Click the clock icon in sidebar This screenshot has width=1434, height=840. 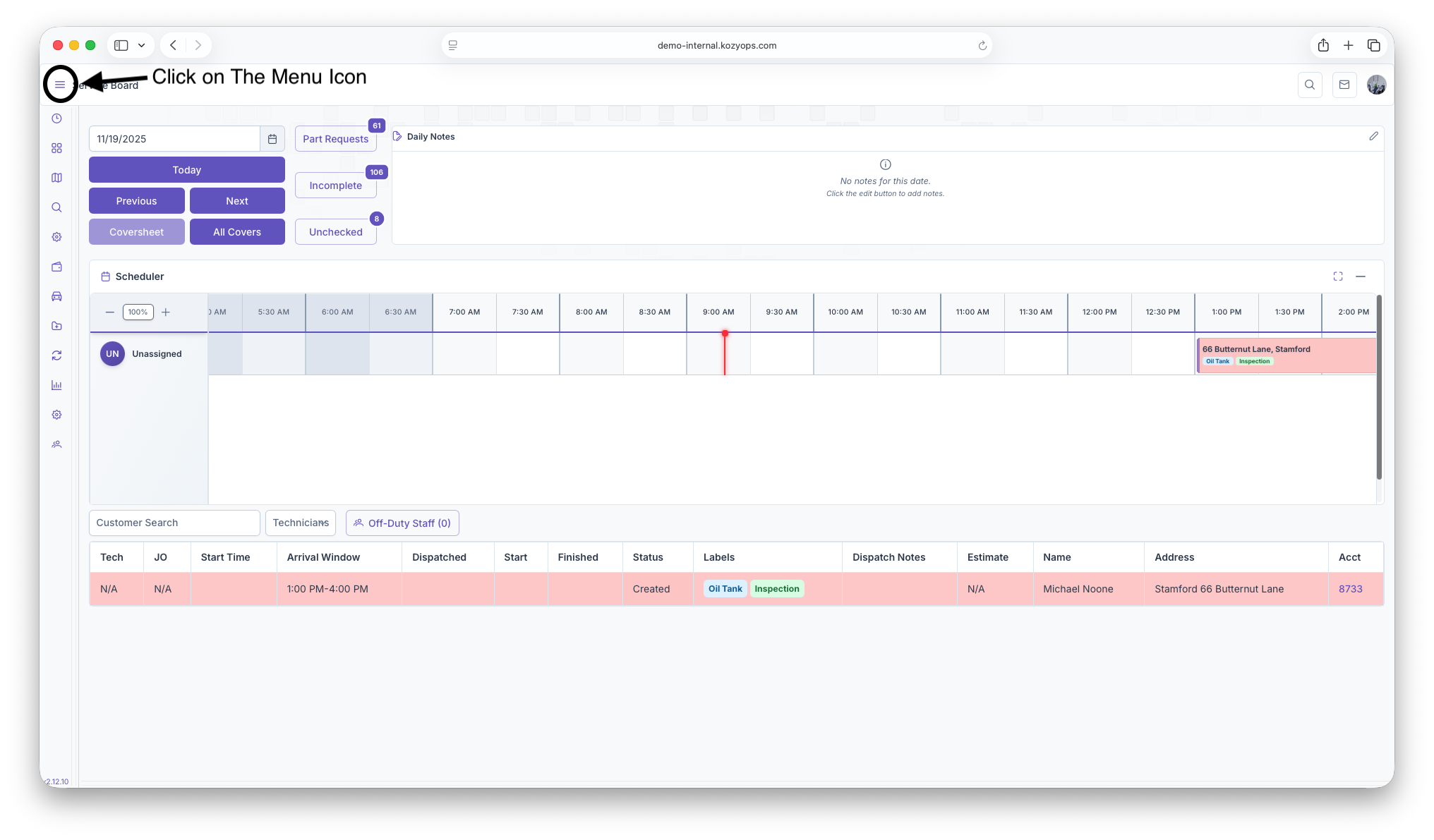[x=56, y=118]
